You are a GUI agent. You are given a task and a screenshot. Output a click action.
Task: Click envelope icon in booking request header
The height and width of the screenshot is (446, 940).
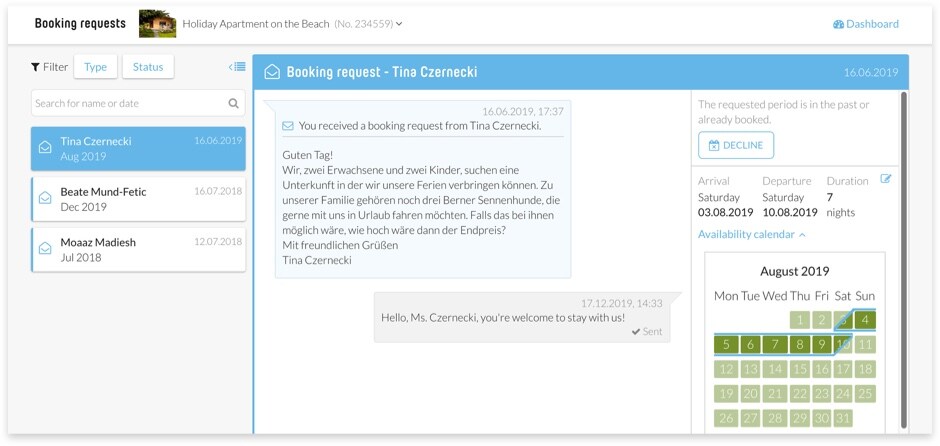pyautogui.click(x=272, y=72)
